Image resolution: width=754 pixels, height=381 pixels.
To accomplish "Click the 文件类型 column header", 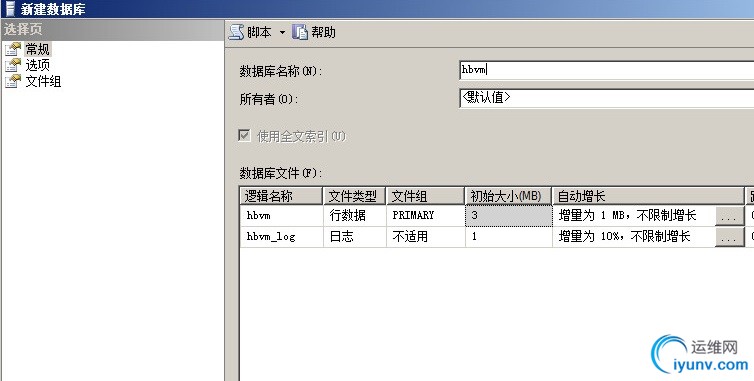I will pyautogui.click(x=355, y=196).
